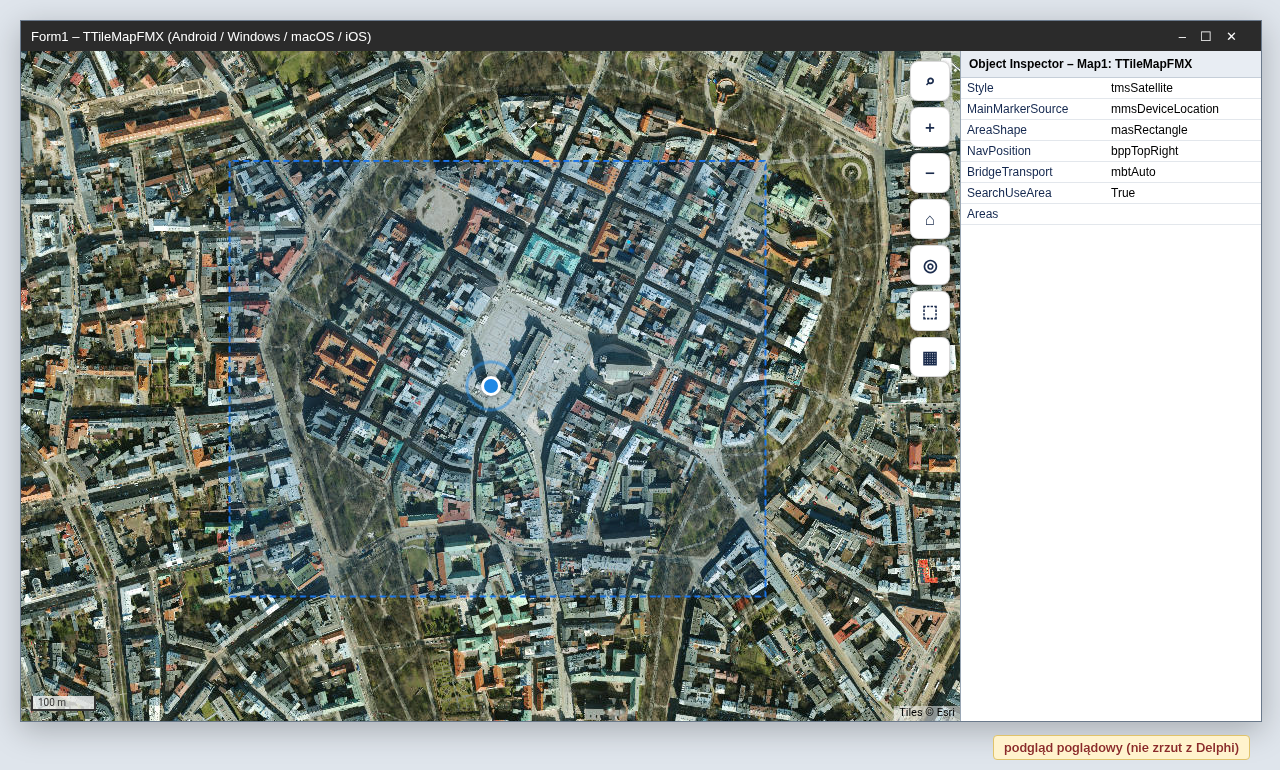The width and height of the screenshot is (1280, 770).
Task: Open the map layers grid button
Action: pos(930,357)
